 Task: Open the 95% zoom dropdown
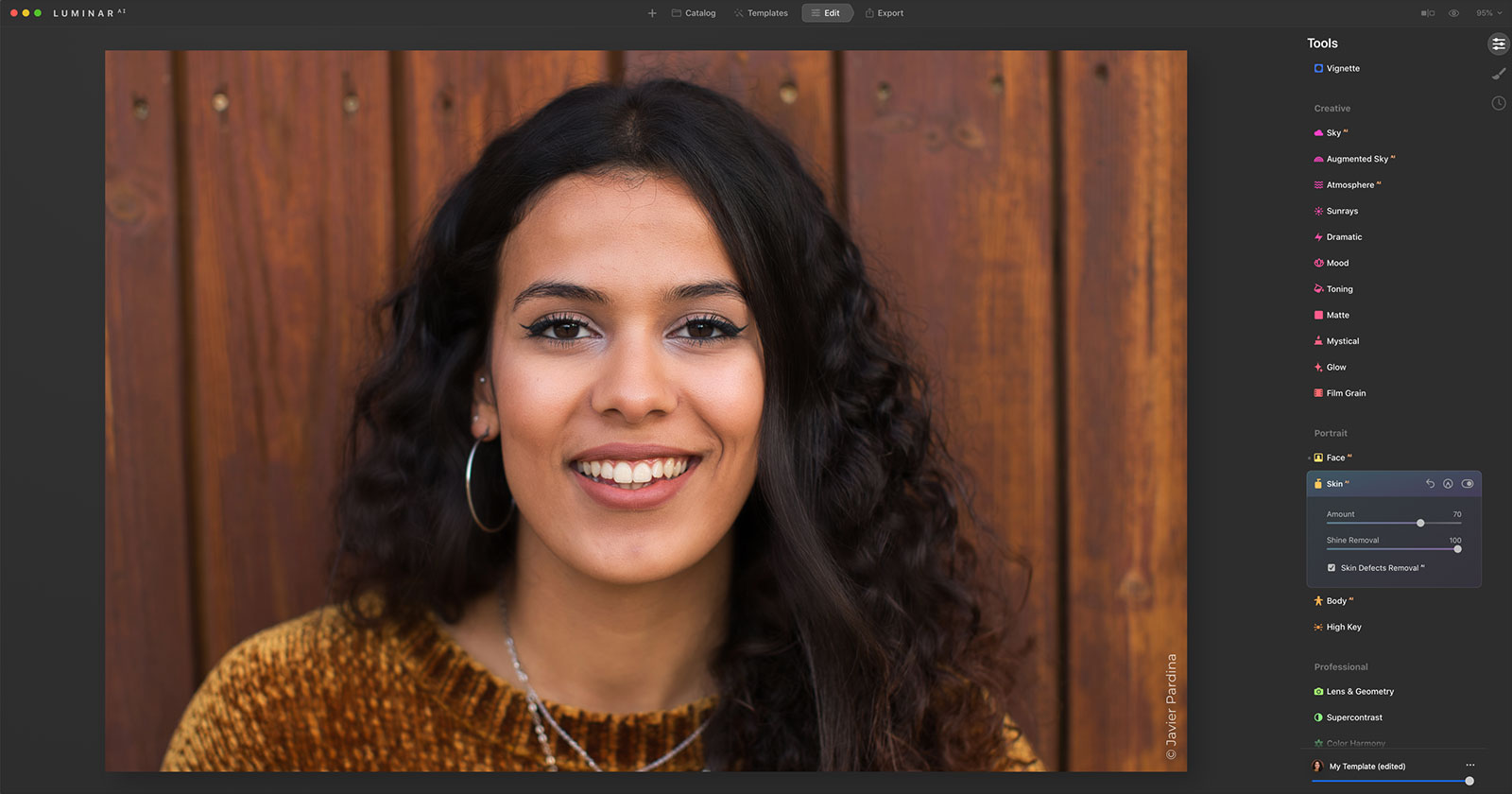click(x=1488, y=13)
